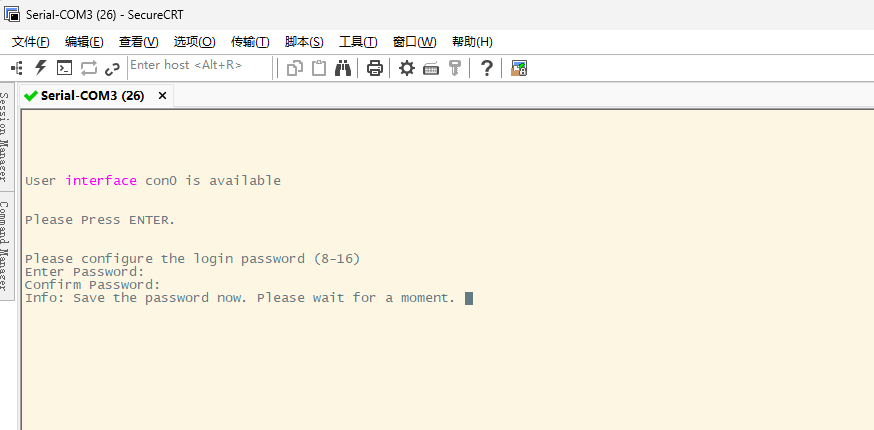Click the Public Key key icon

455,69
